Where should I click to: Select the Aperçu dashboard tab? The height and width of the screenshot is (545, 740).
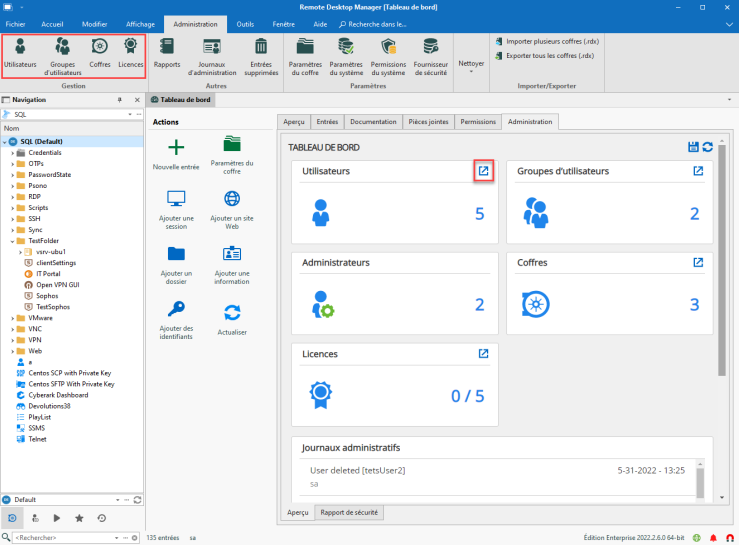click(294, 122)
